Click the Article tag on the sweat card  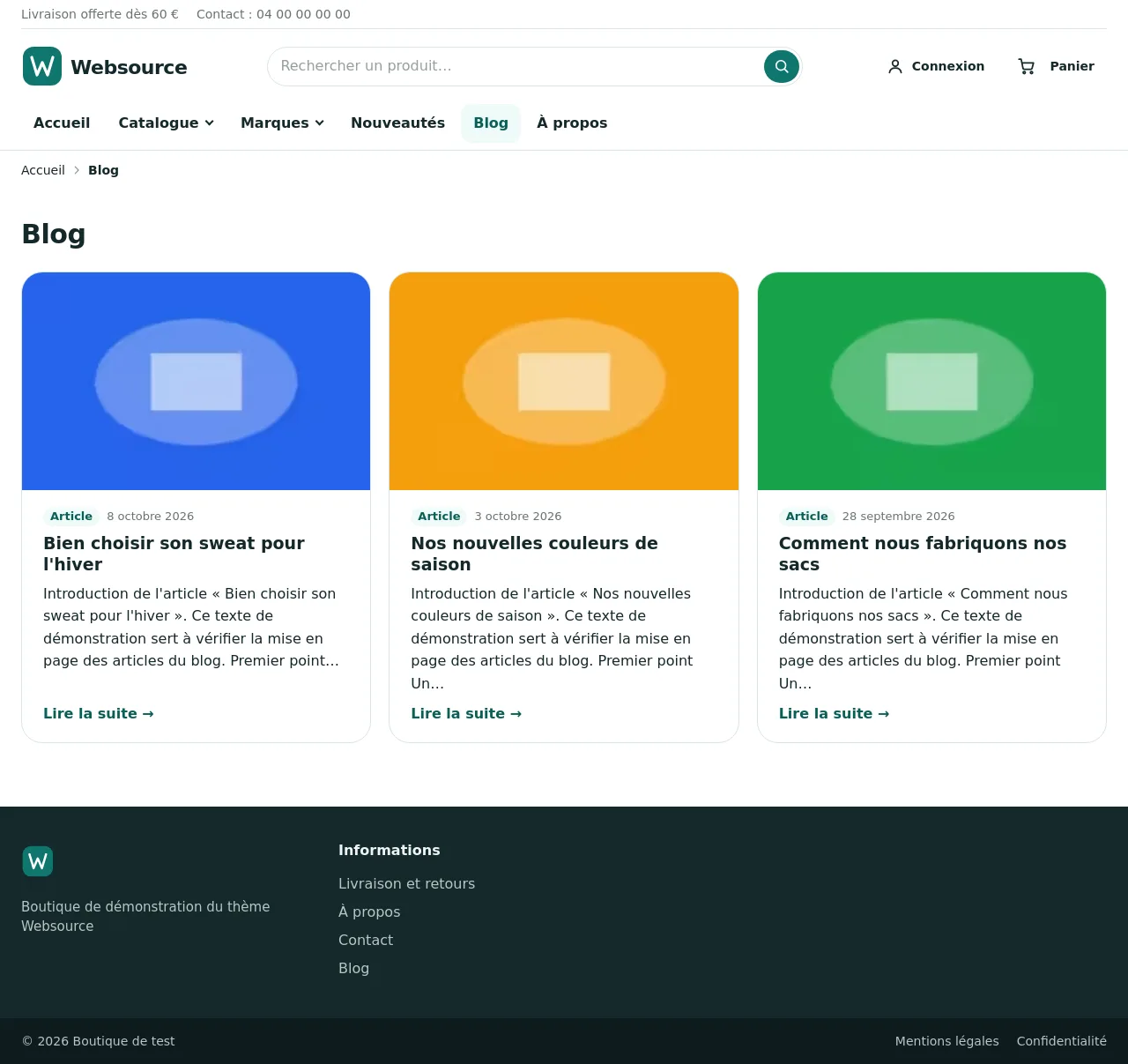point(71,517)
